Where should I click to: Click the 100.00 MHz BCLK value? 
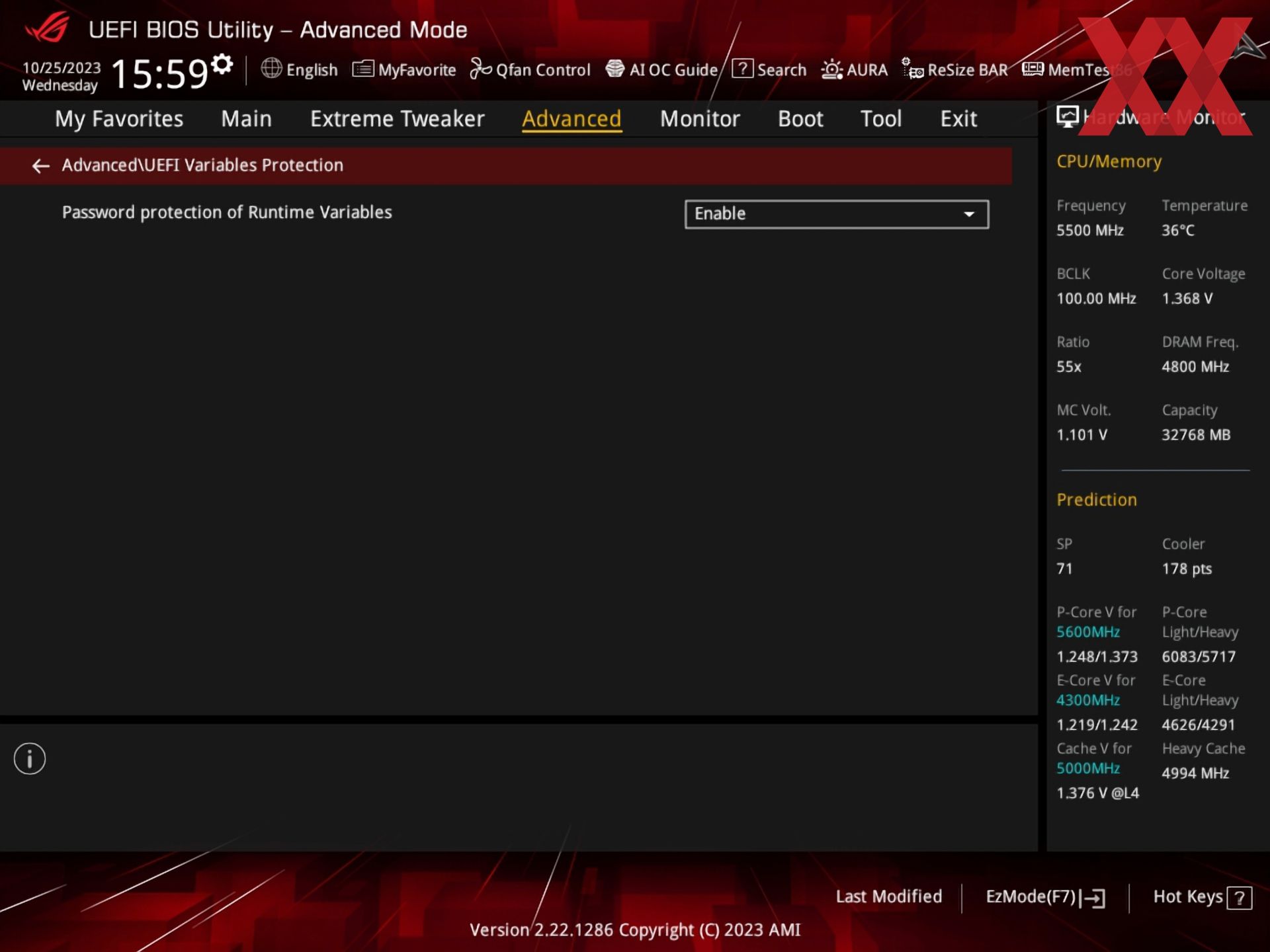tap(1096, 298)
